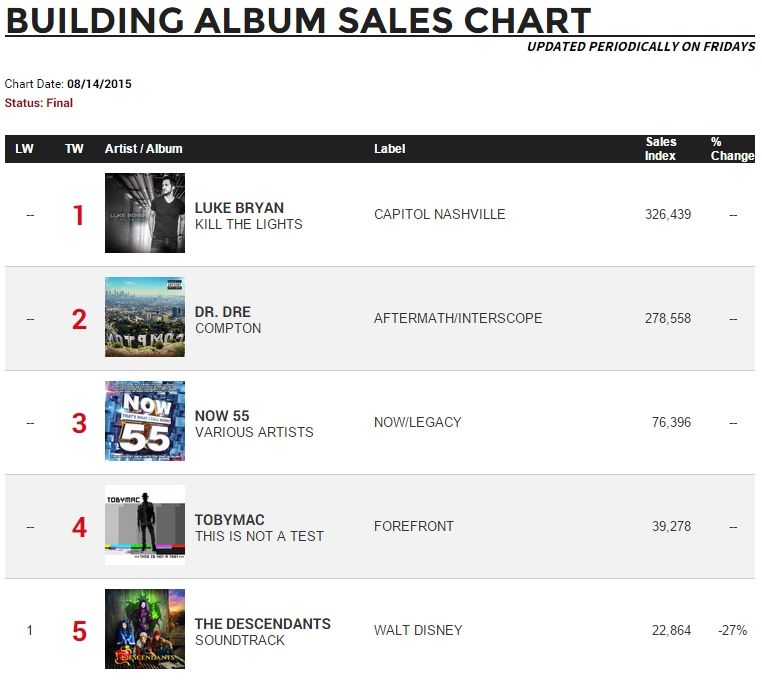The image size is (762, 681).
Task: Open THE DESCENDANTS title link
Action: [x=262, y=624]
